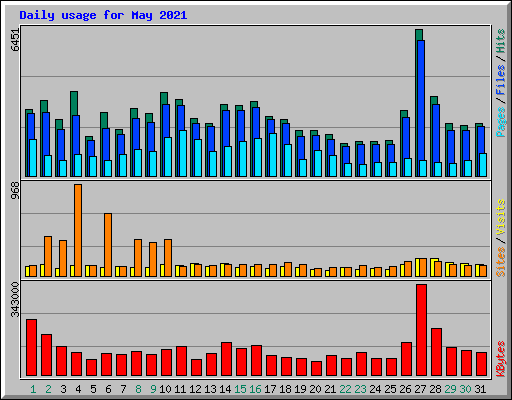
Task: Click day label 20 on the x-axis
Action: click(x=315, y=389)
